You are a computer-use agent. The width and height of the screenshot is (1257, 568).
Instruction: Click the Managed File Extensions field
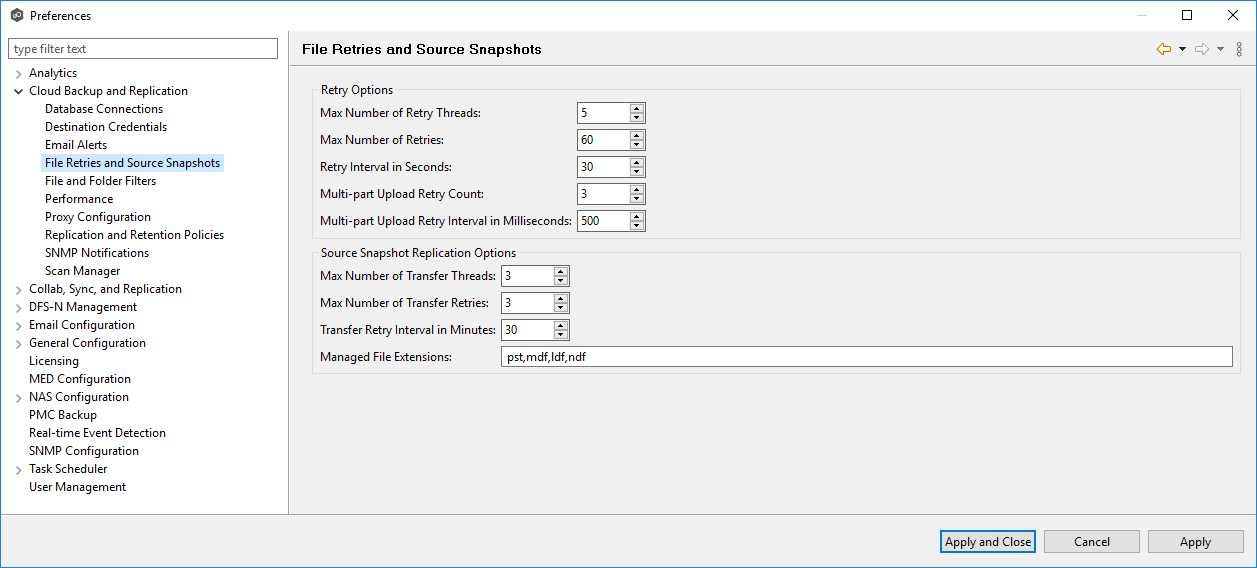click(866, 357)
